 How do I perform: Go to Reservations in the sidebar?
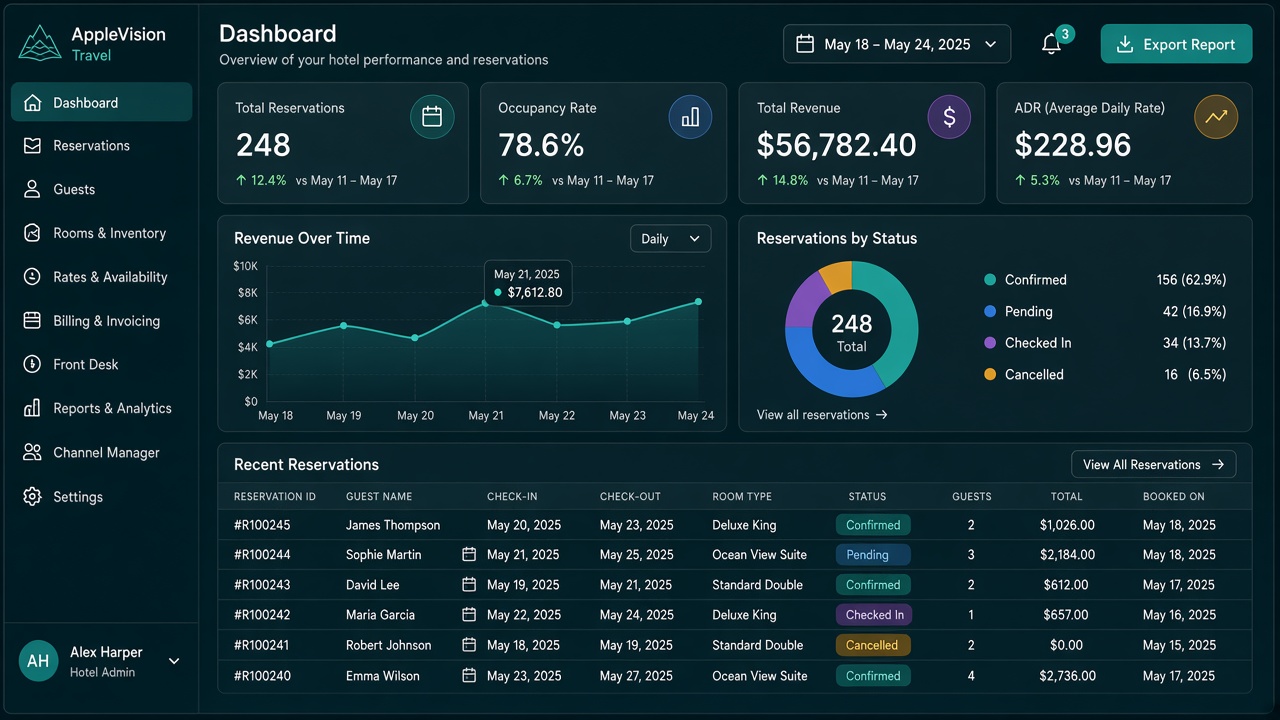coord(101,146)
